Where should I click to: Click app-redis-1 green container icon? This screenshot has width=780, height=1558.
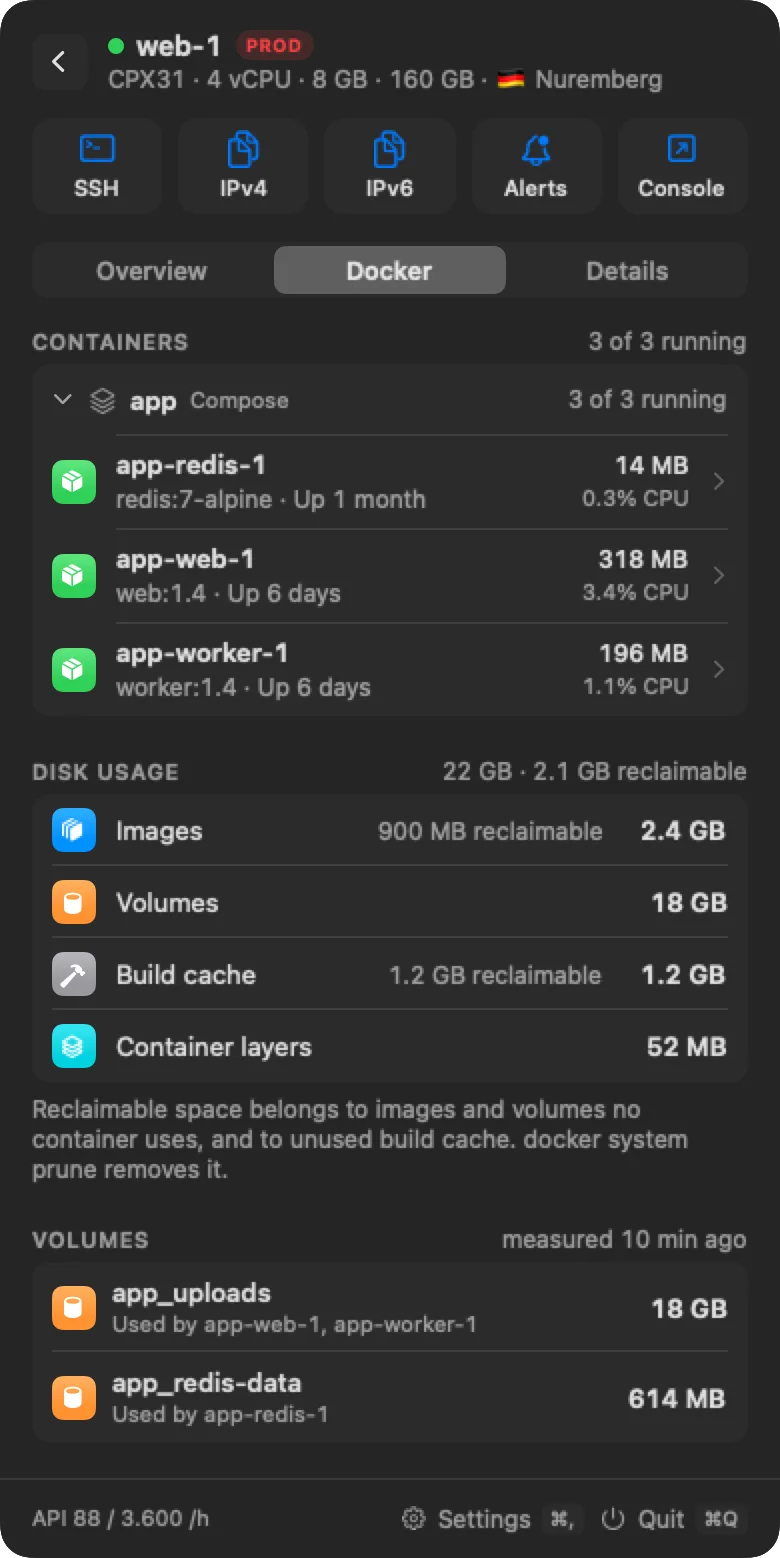pos(74,482)
